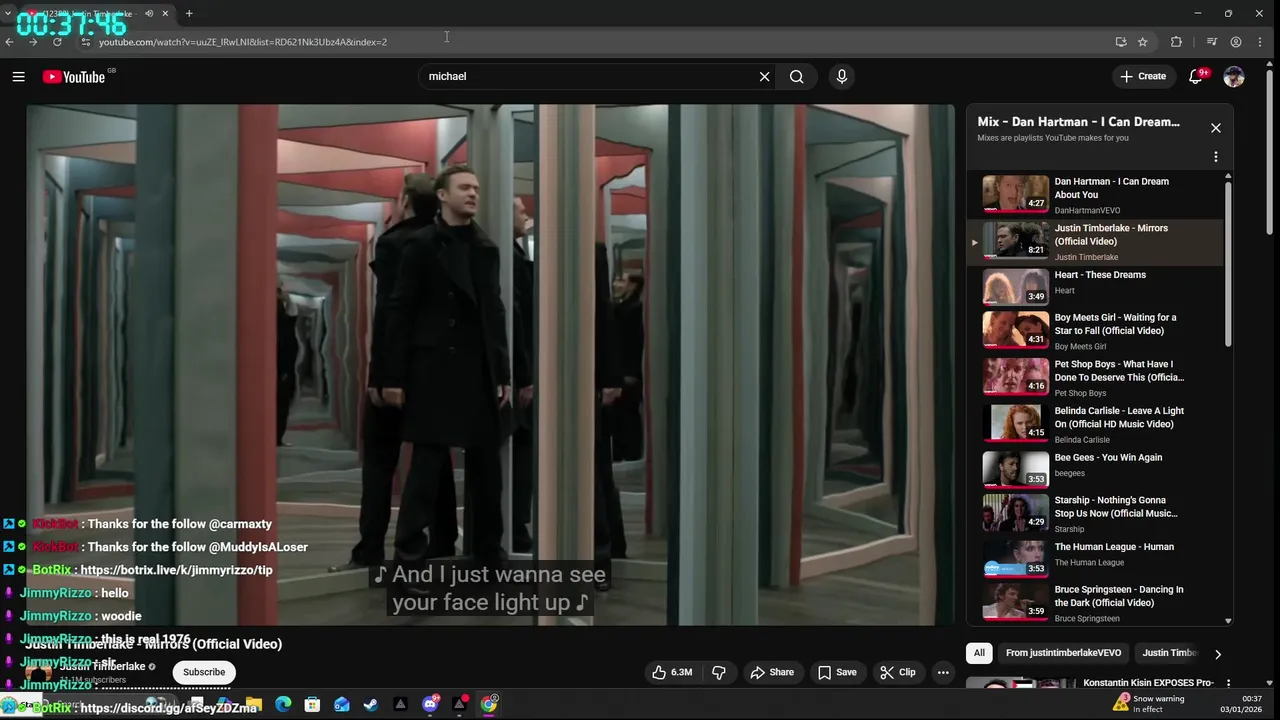Viewport: 1280px width, 720px height.
Task: Dislike the video with thumbs-down
Action: point(719,672)
